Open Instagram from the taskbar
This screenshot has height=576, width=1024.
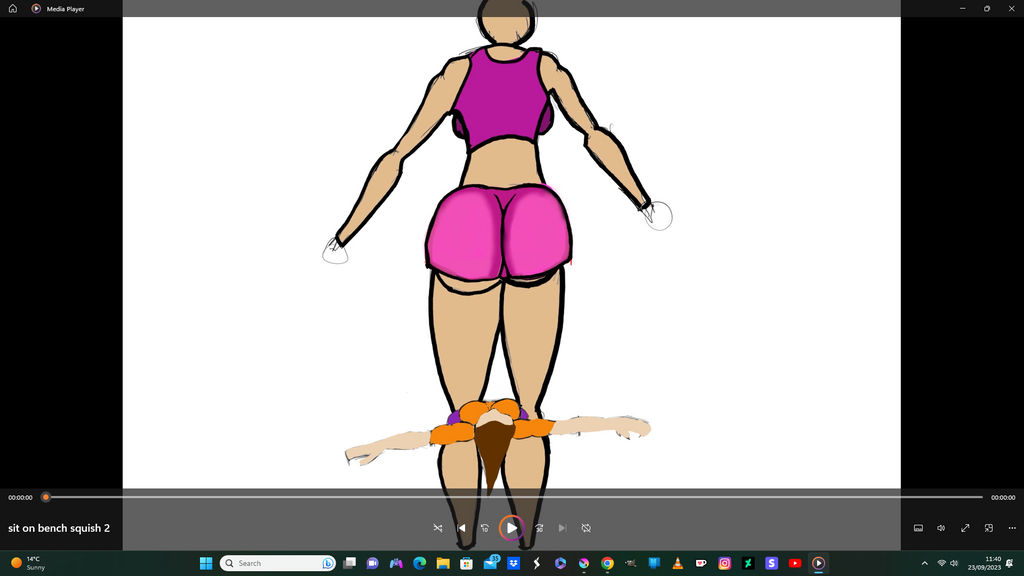(725, 563)
